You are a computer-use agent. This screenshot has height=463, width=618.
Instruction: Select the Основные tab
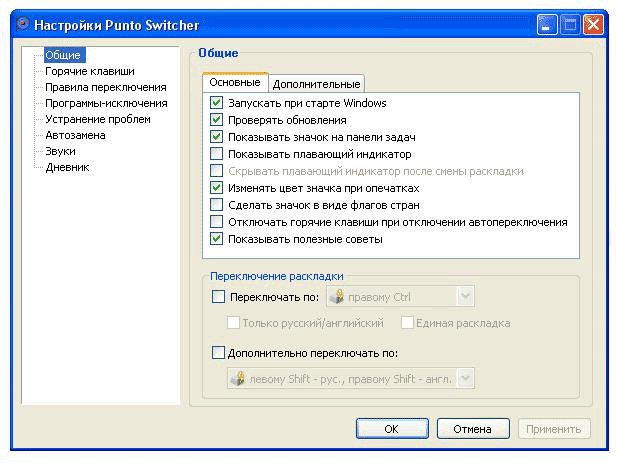[x=235, y=83]
